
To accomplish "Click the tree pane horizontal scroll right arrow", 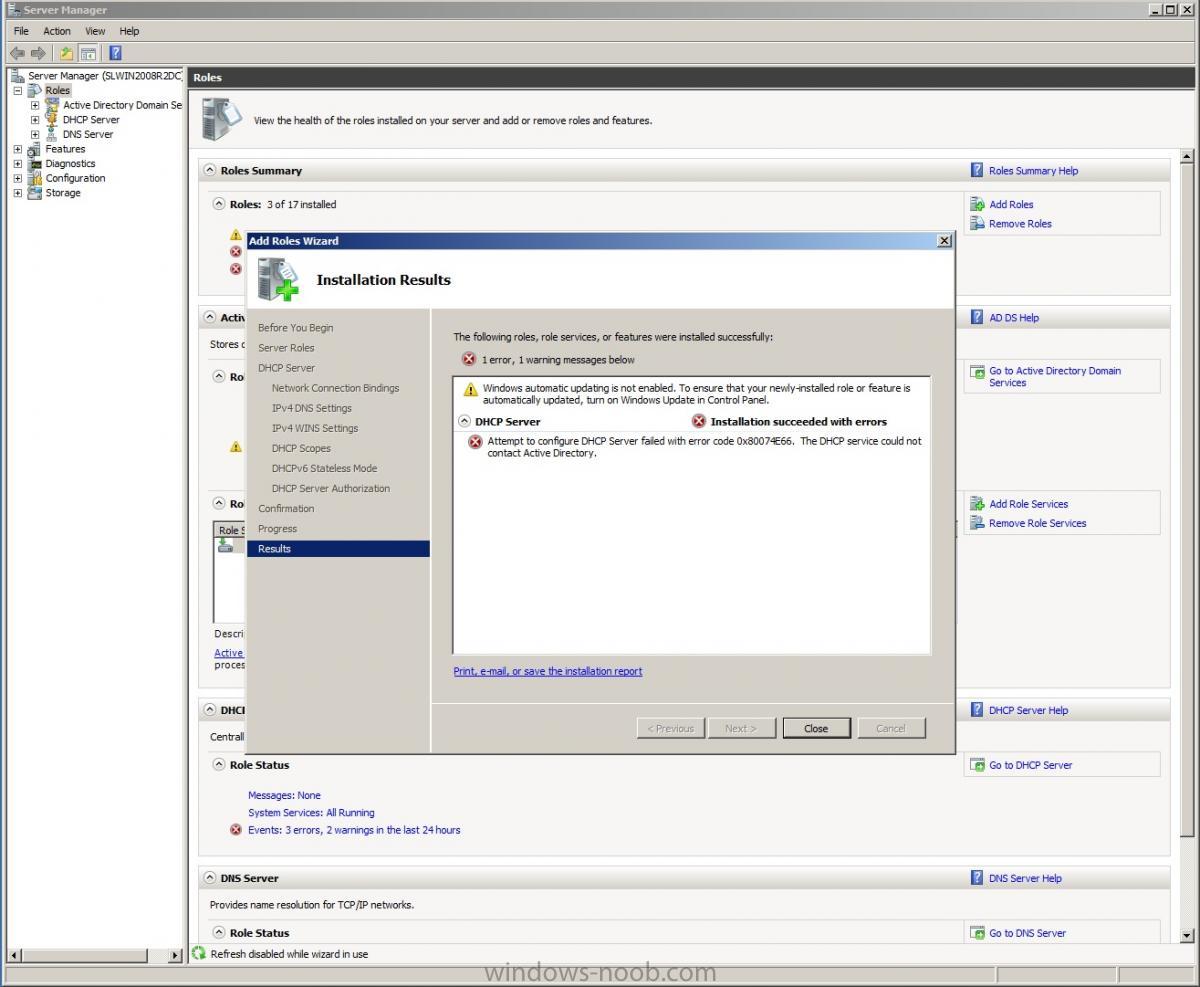I will coord(177,955).
